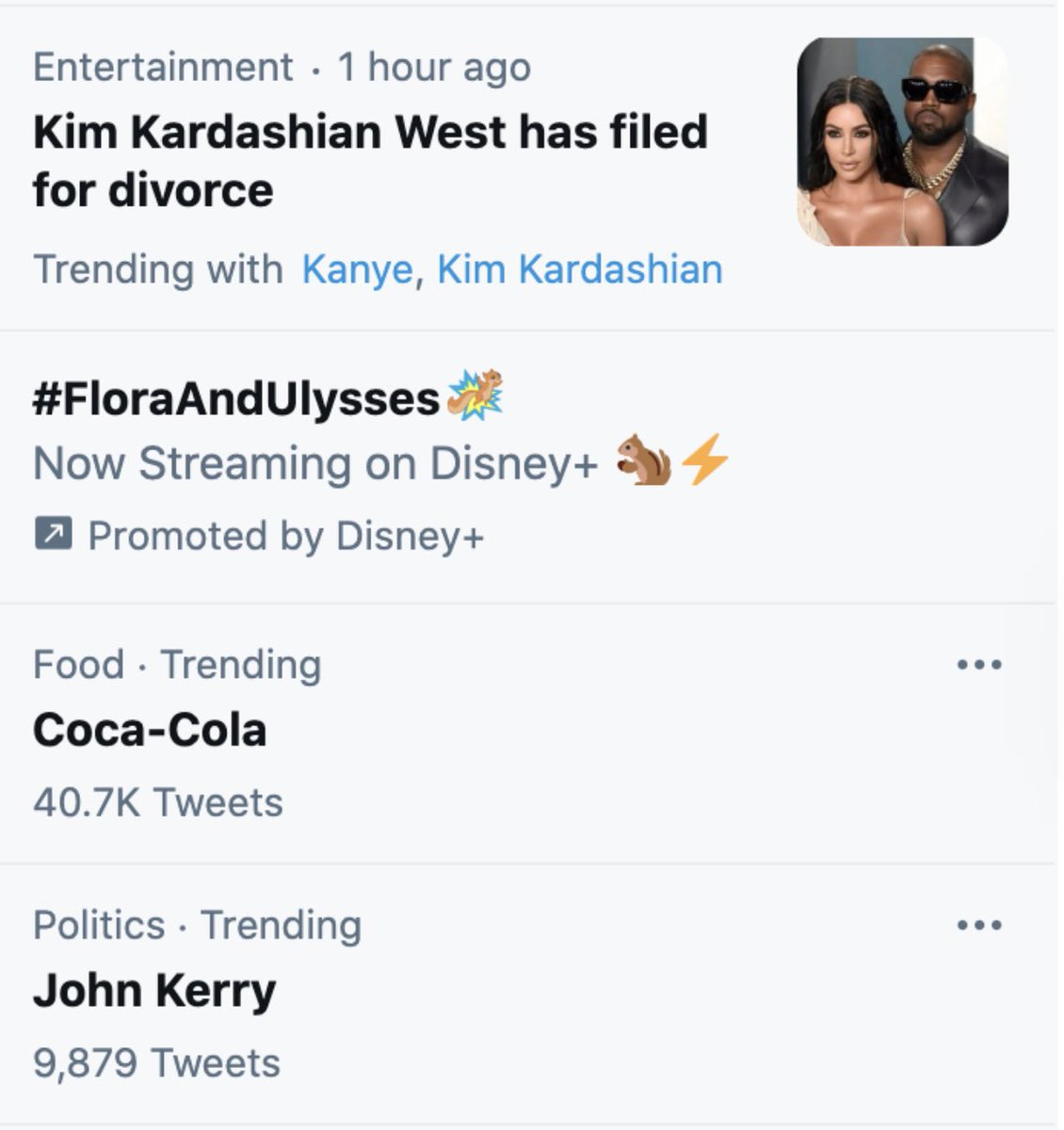This screenshot has height=1130, width=1064.
Task: Open the Kim Kardashian West divorce headline
Action: pyautogui.click(x=369, y=160)
